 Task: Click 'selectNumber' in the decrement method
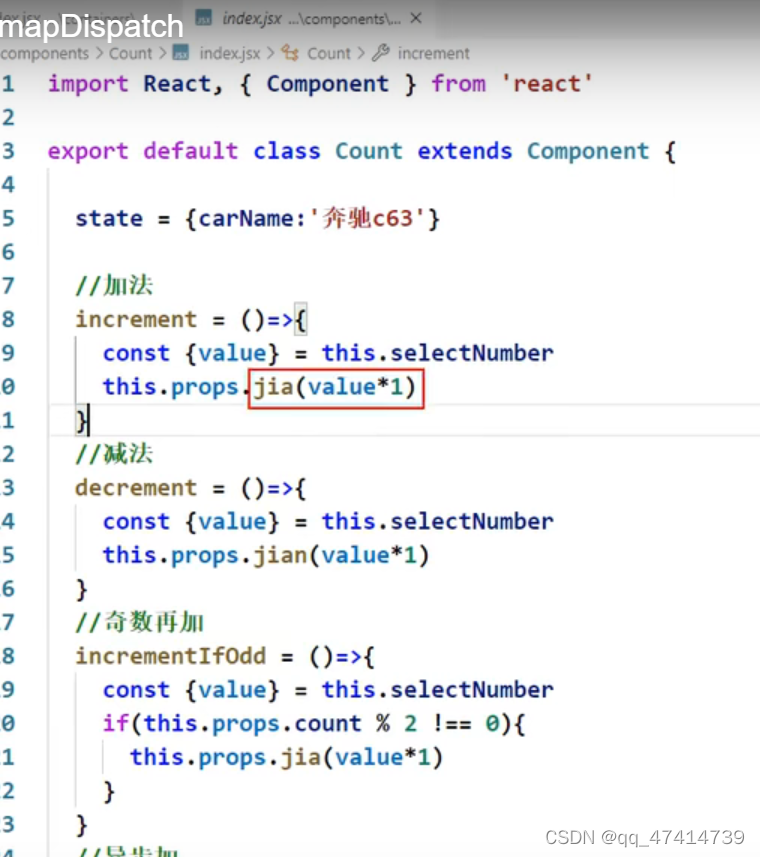[472, 522]
